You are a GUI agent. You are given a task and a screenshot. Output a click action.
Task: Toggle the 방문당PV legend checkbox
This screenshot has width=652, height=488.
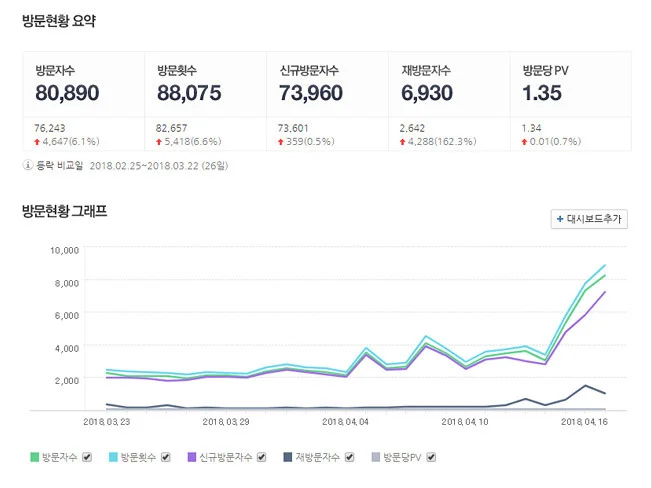coord(432,457)
